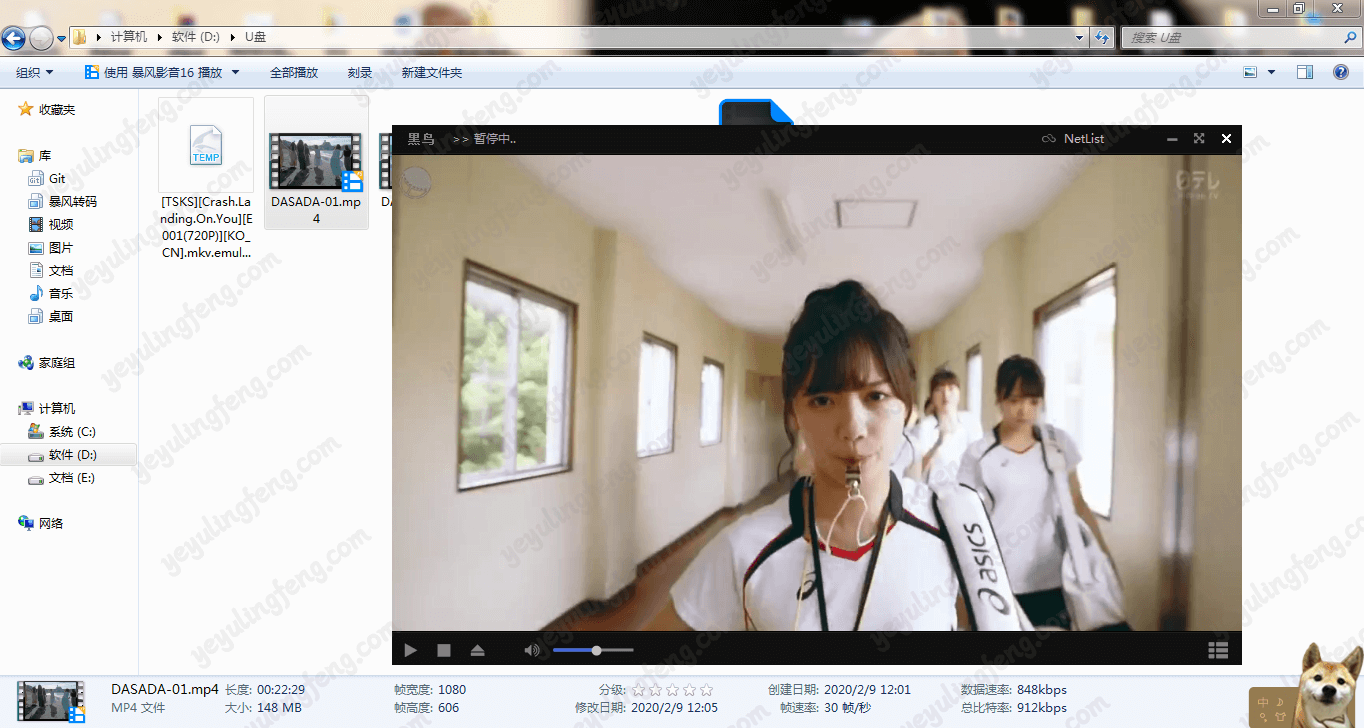Image resolution: width=1364 pixels, height=728 pixels.
Task: Click 全部播放 in the toolbar
Action: coord(294,72)
